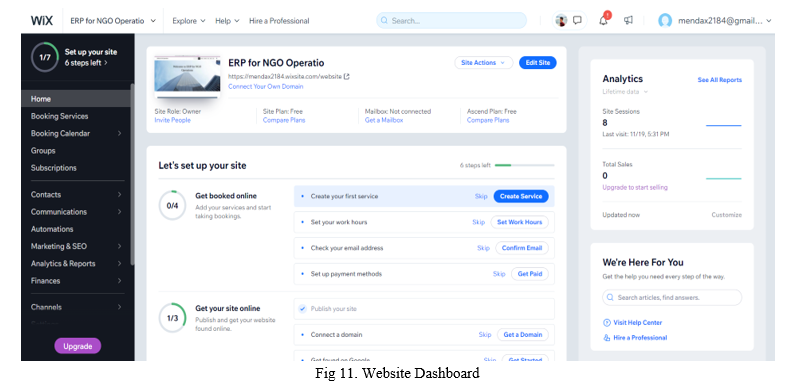Viewport: 800px width, 392px height.
Task: Click the top Search input field
Action: (452, 21)
